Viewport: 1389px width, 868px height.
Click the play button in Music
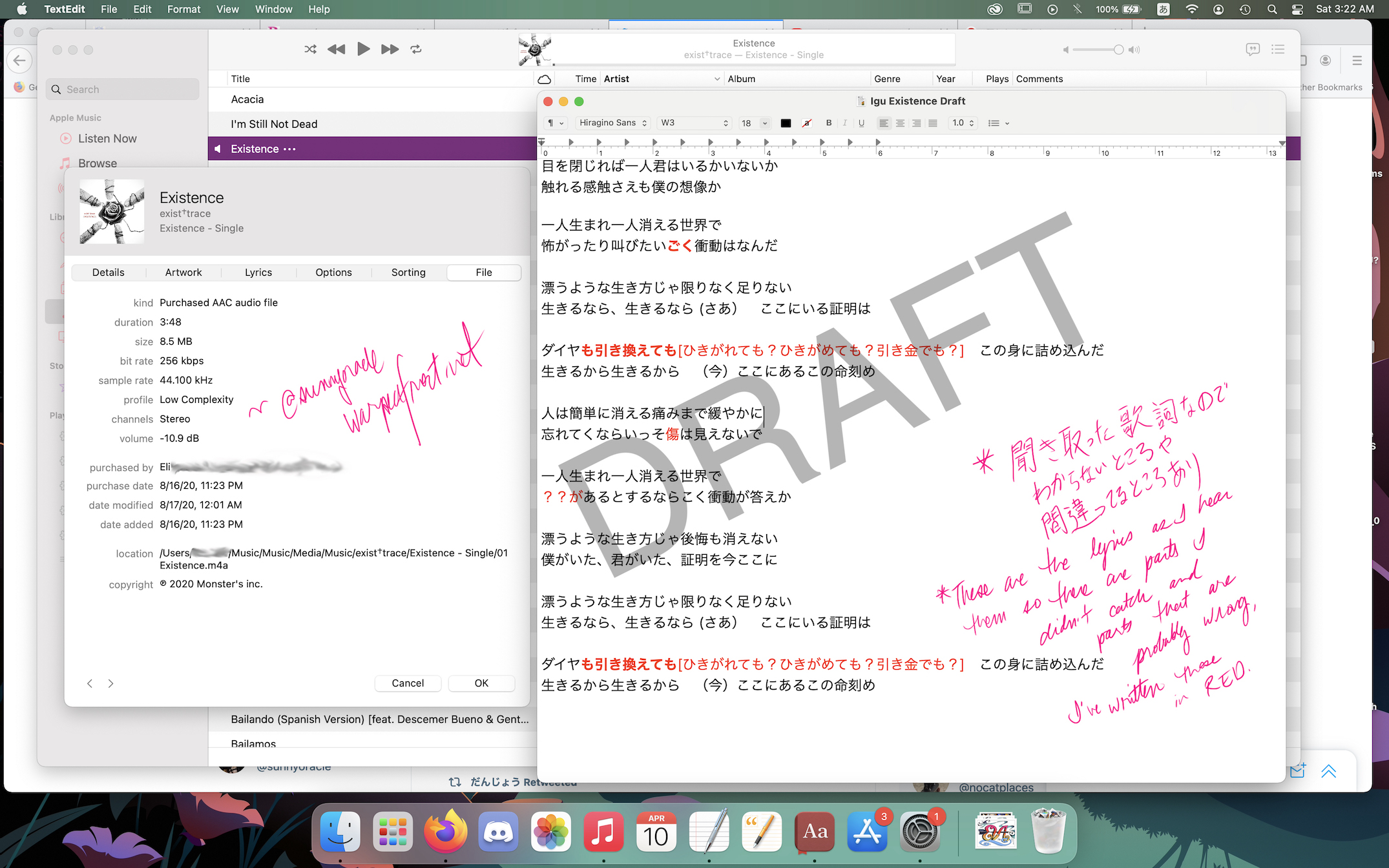coord(363,49)
